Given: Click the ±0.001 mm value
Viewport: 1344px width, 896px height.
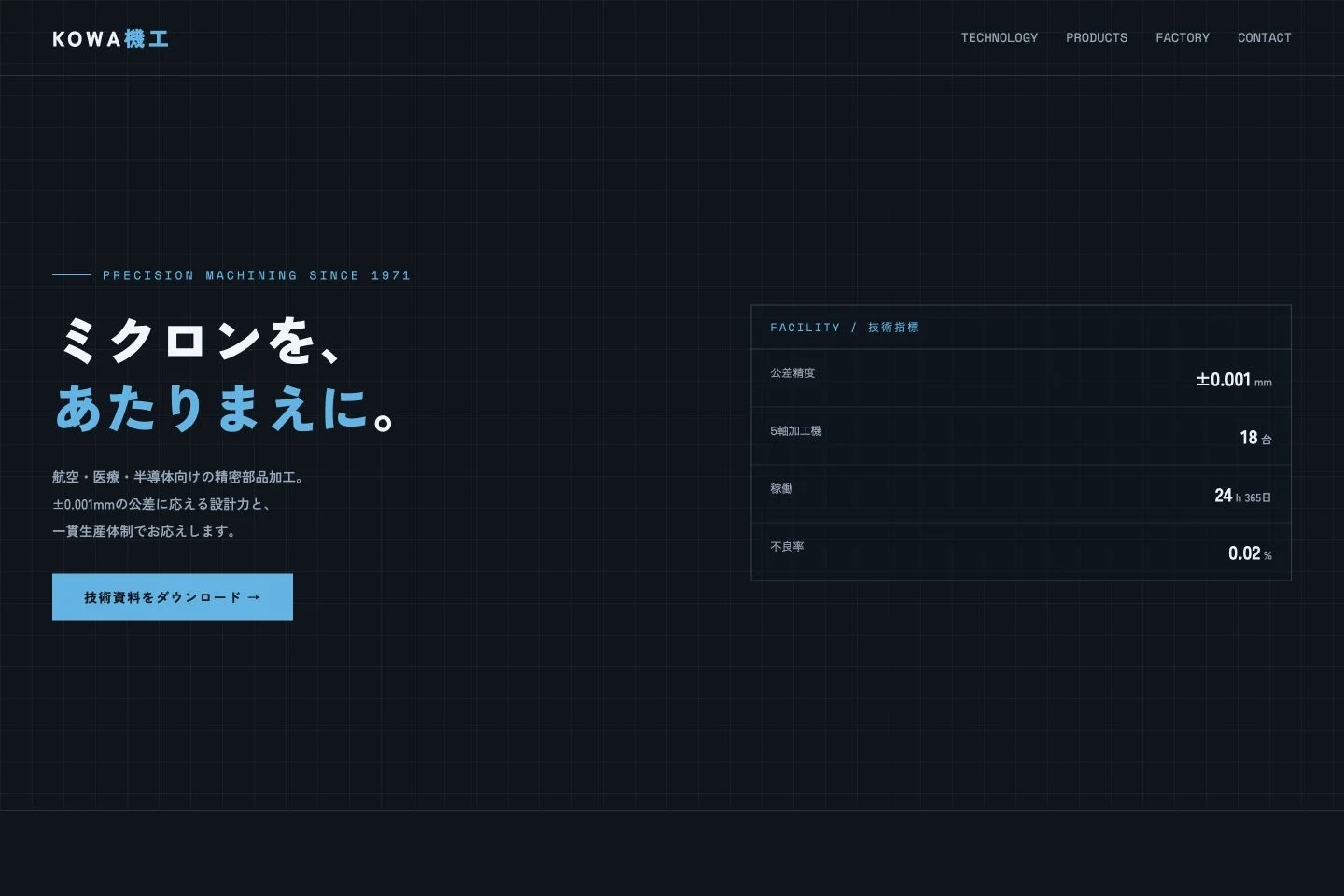Looking at the screenshot, I should (x=1233, y=380).
